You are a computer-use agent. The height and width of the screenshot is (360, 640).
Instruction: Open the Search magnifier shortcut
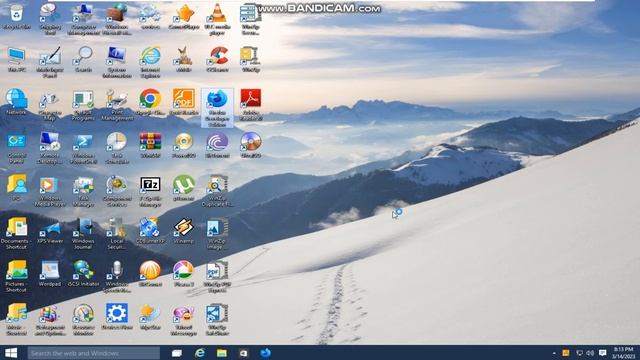point(83,60)
